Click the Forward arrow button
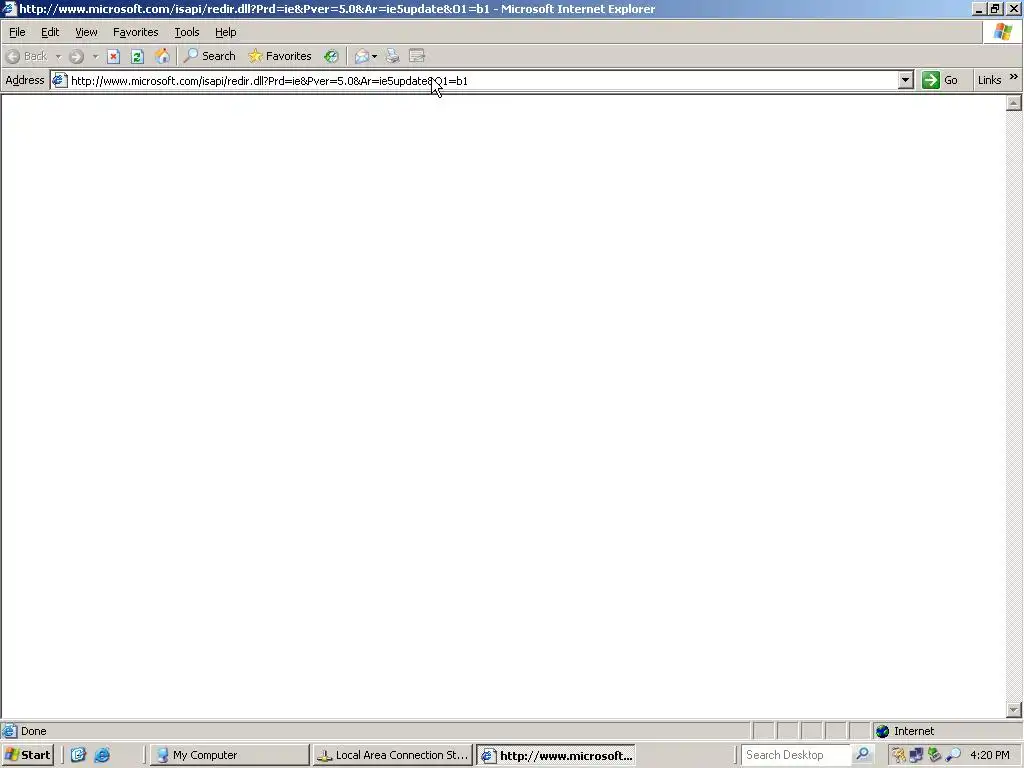The image size is (1024, 768). pyautogui.click(x=76, y=56)
